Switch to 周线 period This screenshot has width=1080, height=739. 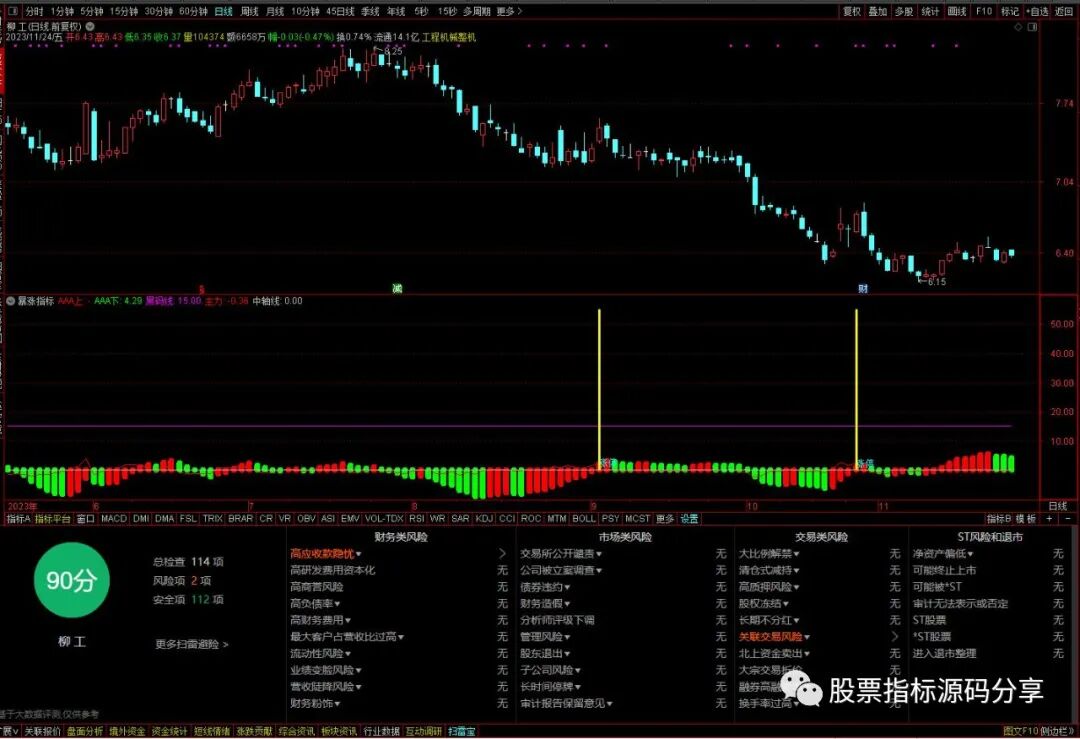(249, 11)
